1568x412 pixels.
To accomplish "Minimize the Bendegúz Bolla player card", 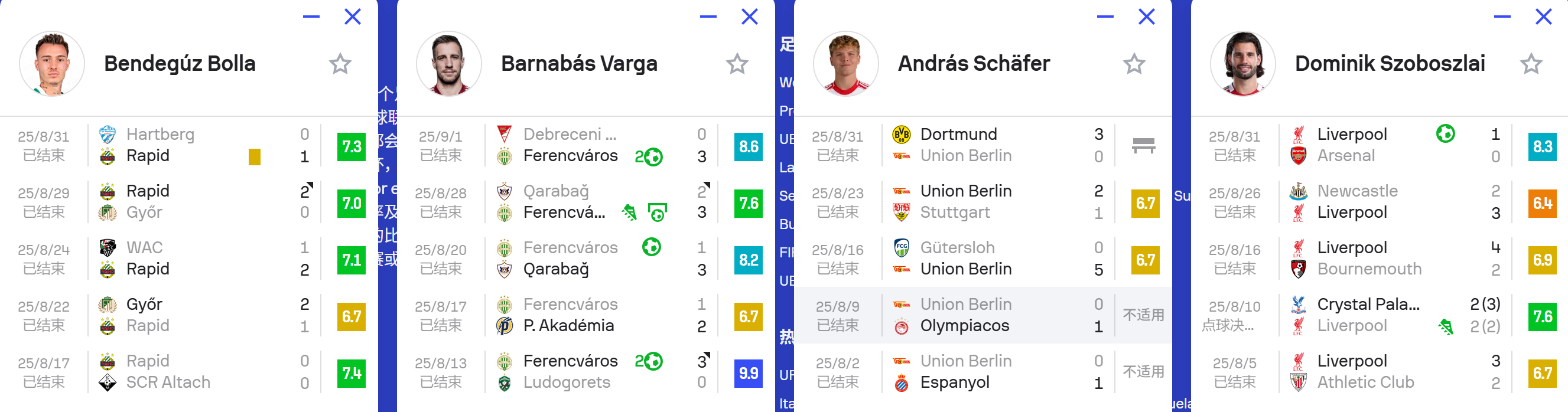I will click(x=311, y=17).
